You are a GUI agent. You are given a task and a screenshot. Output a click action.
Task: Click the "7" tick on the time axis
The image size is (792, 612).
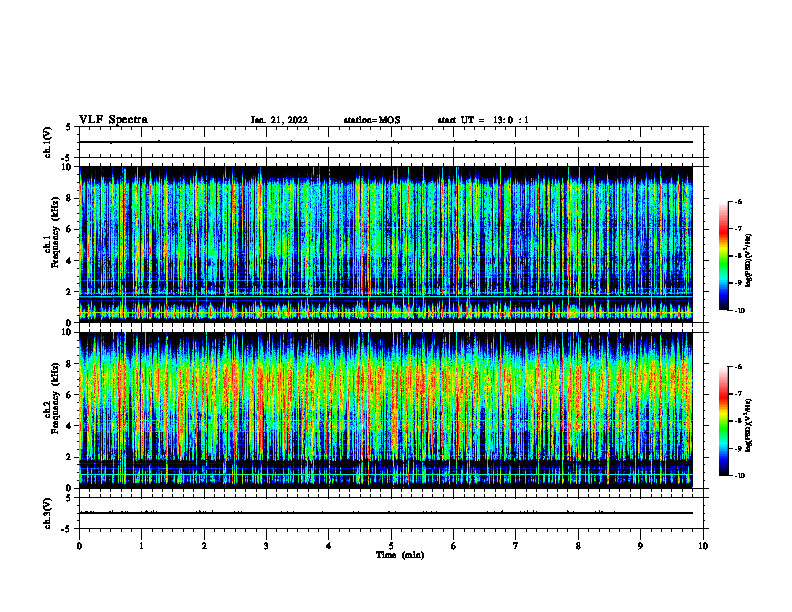tap(516, 546)
